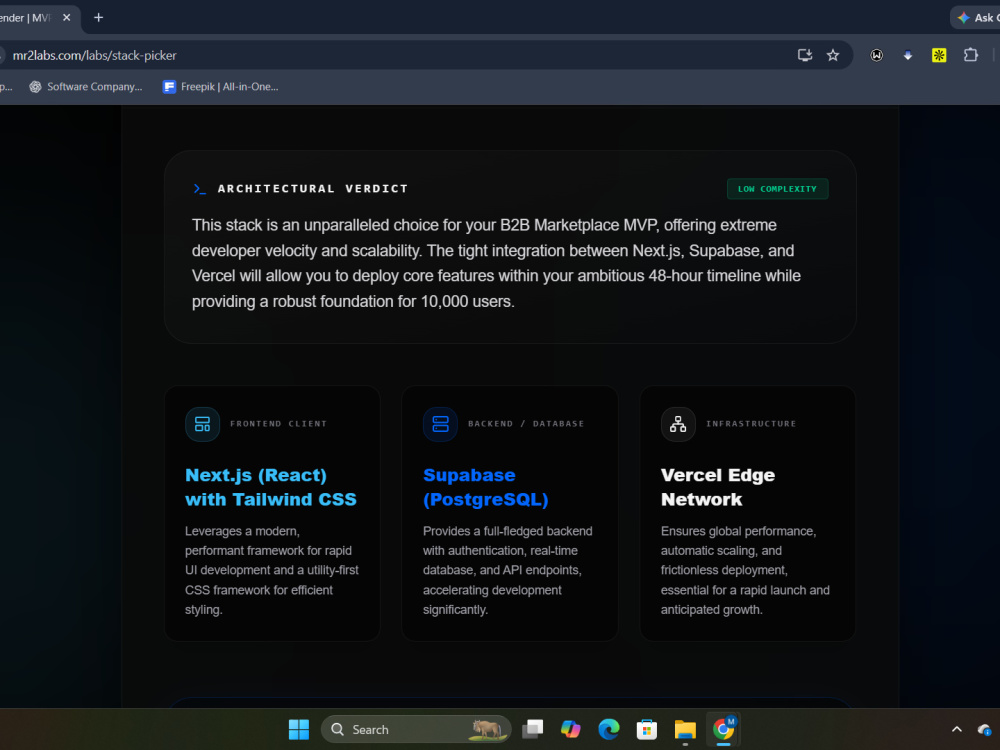1000x750 pixels.
Task: Open Task View on the taskbar
Action: [533, 729]
